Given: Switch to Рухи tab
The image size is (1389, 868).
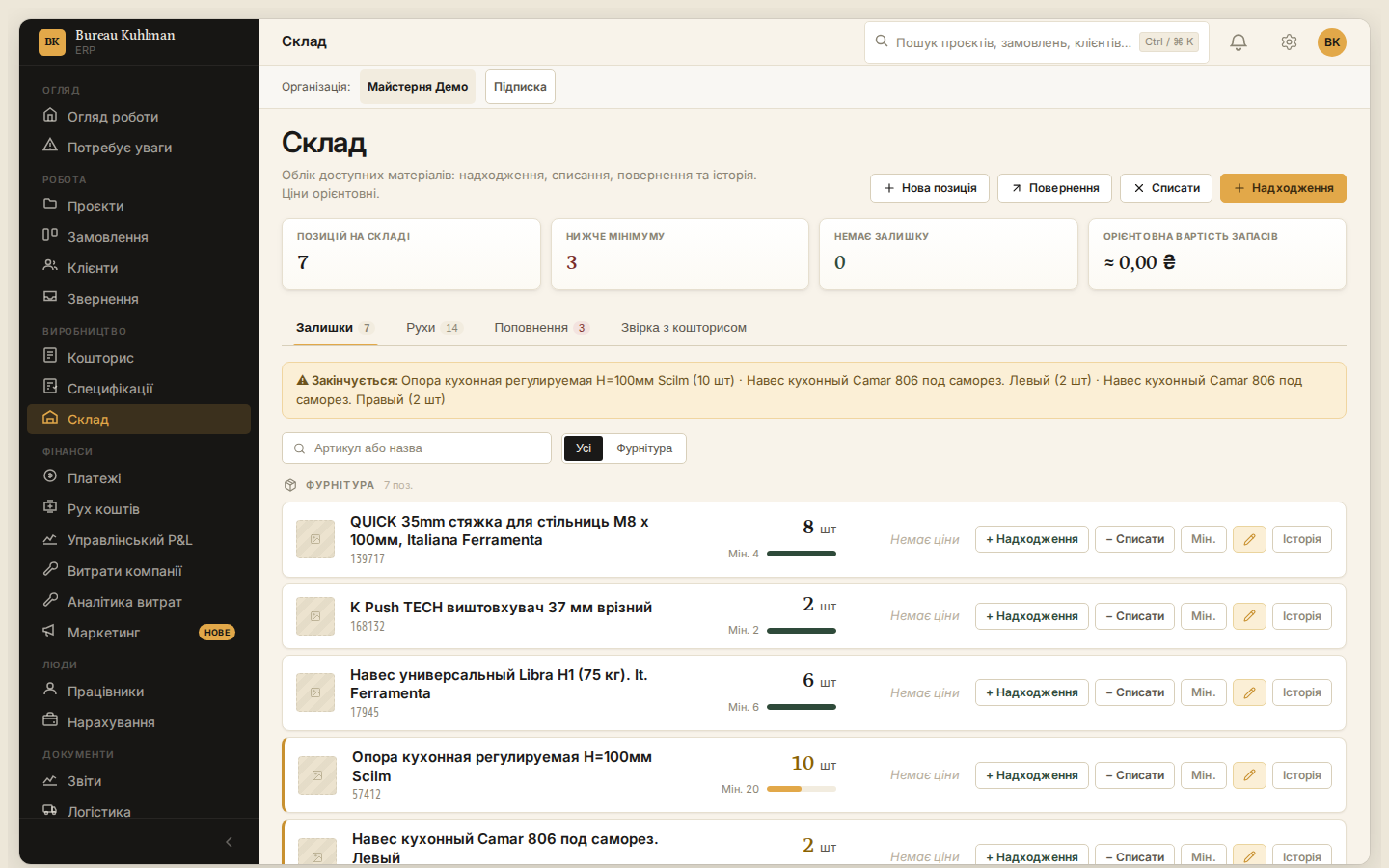Looking at the screenshot, I should point(434,328).
